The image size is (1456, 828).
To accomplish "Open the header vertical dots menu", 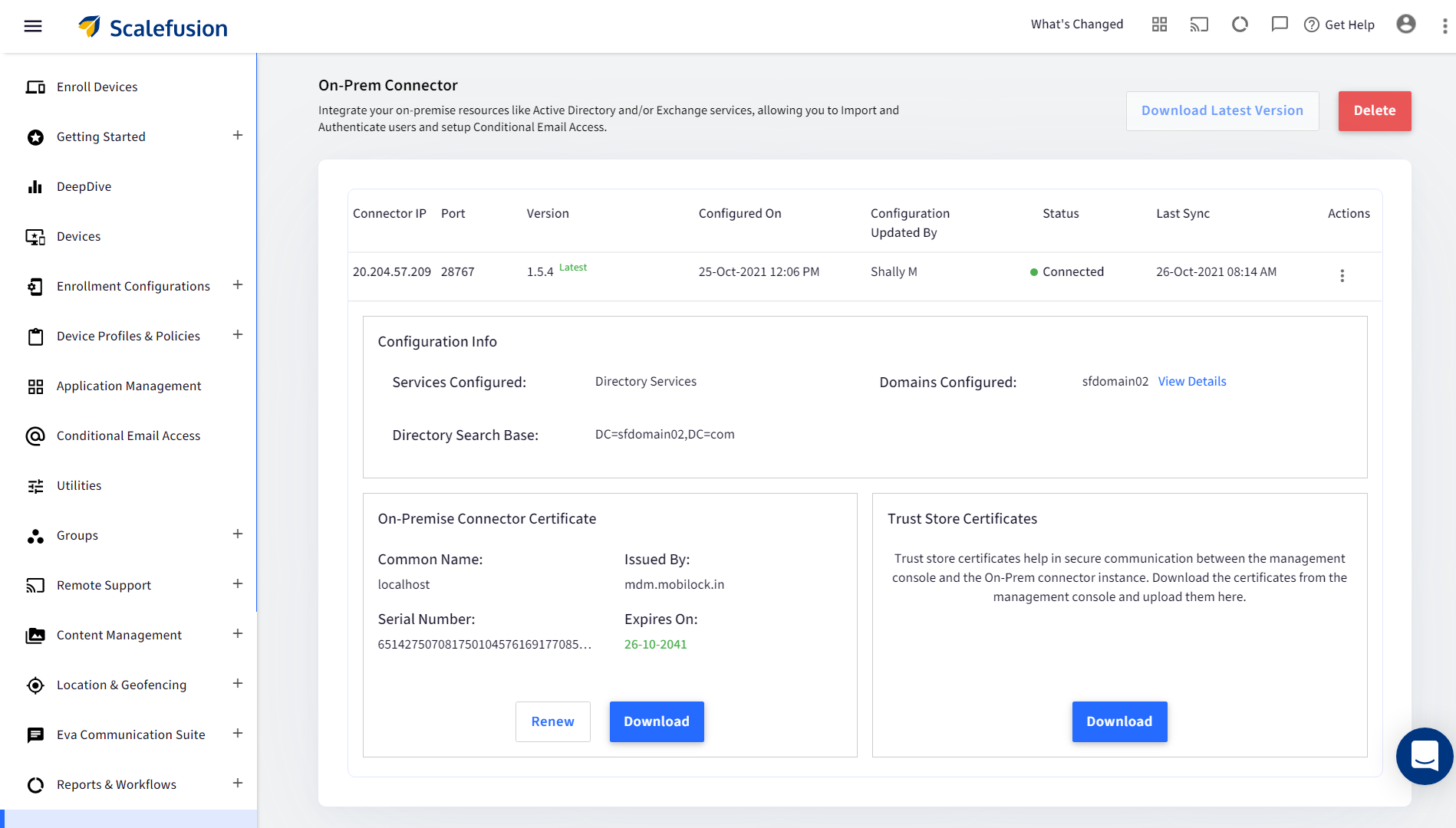I will point(1444,26).
